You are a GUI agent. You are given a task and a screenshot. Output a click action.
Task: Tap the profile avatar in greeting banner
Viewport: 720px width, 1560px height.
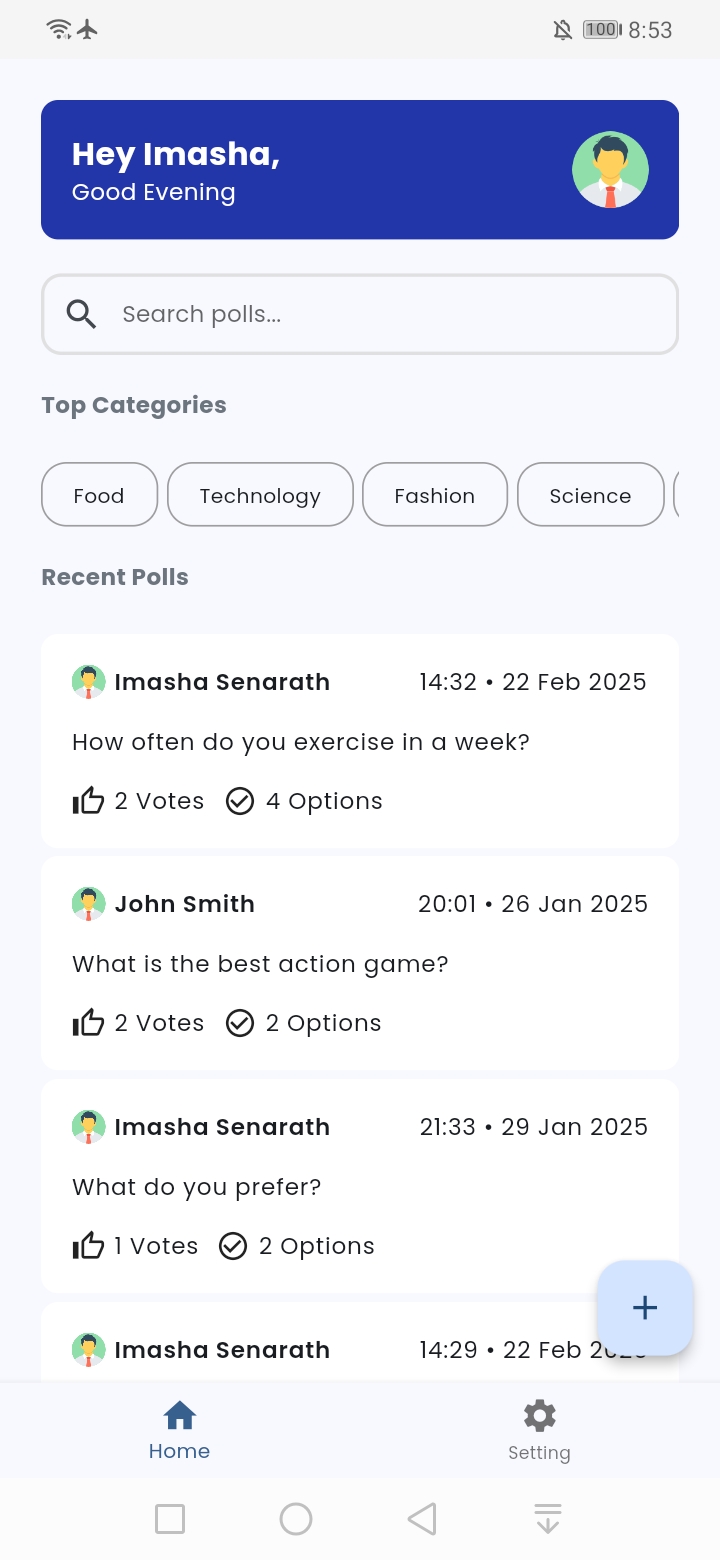(610, 170)
